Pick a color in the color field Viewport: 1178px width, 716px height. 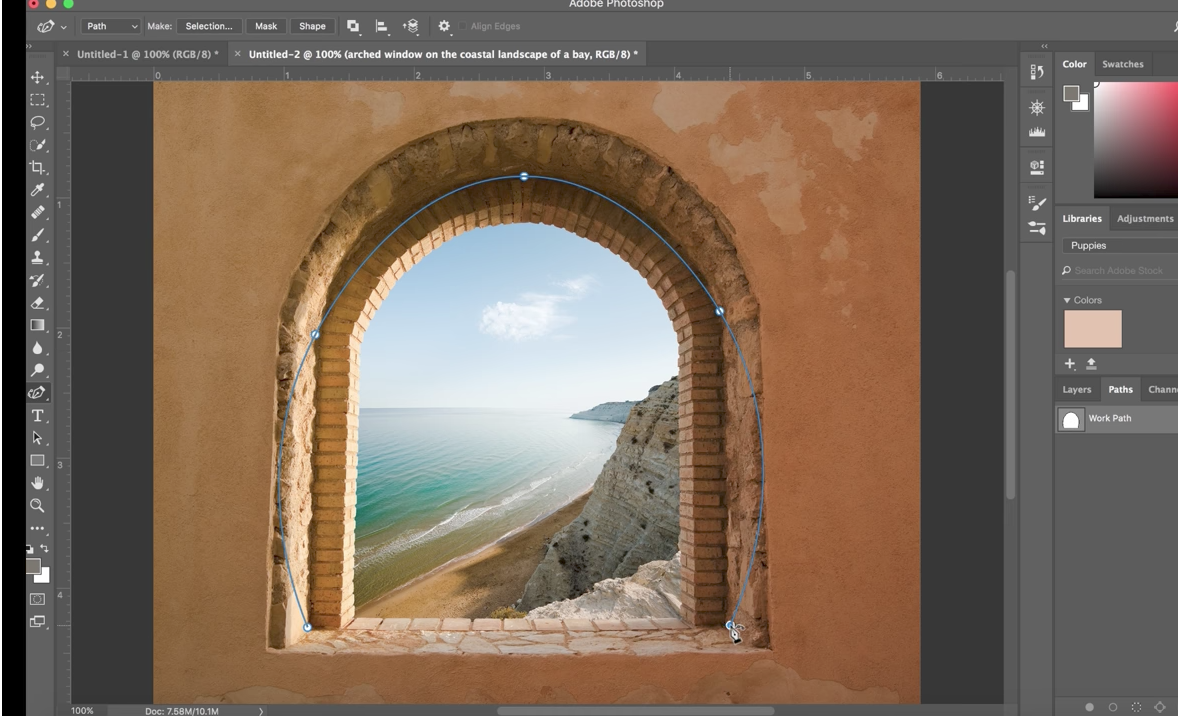click(1136, 139)
